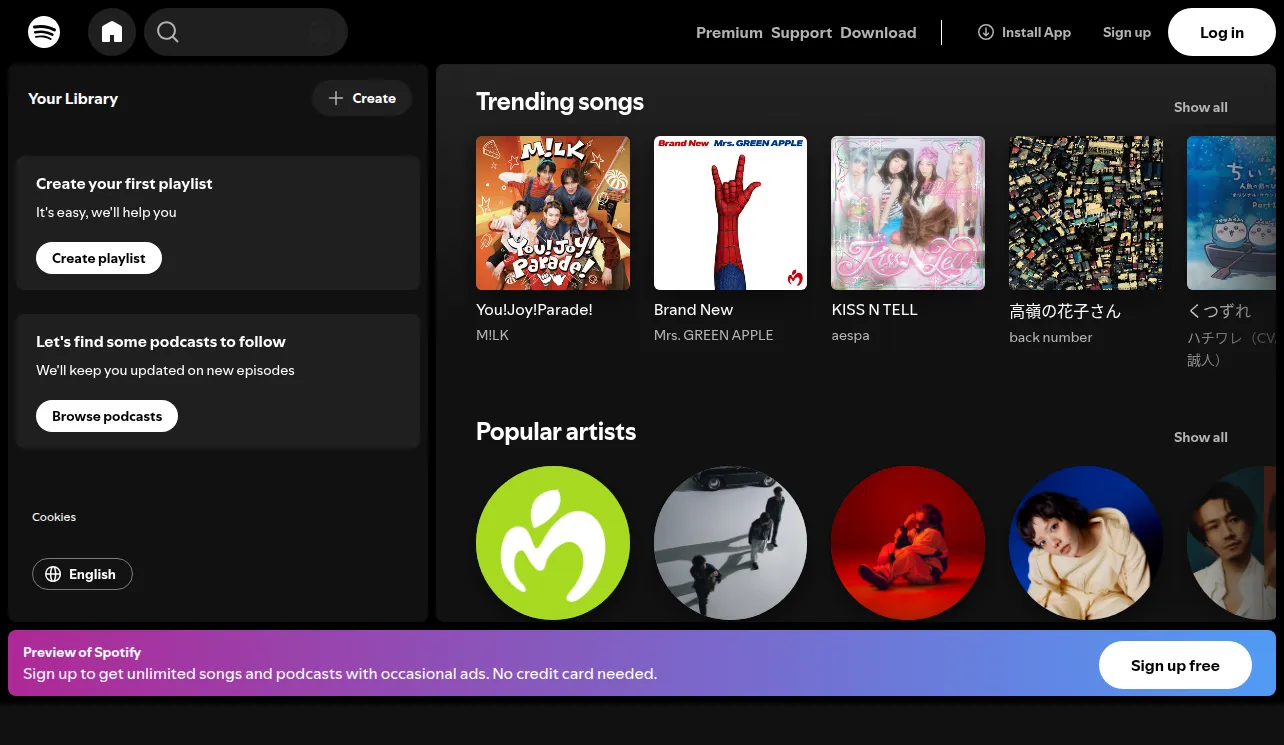The height and width of the screenshot is (745, 1284).
Task: Open artist back number link
Action: pos(1050,337)
